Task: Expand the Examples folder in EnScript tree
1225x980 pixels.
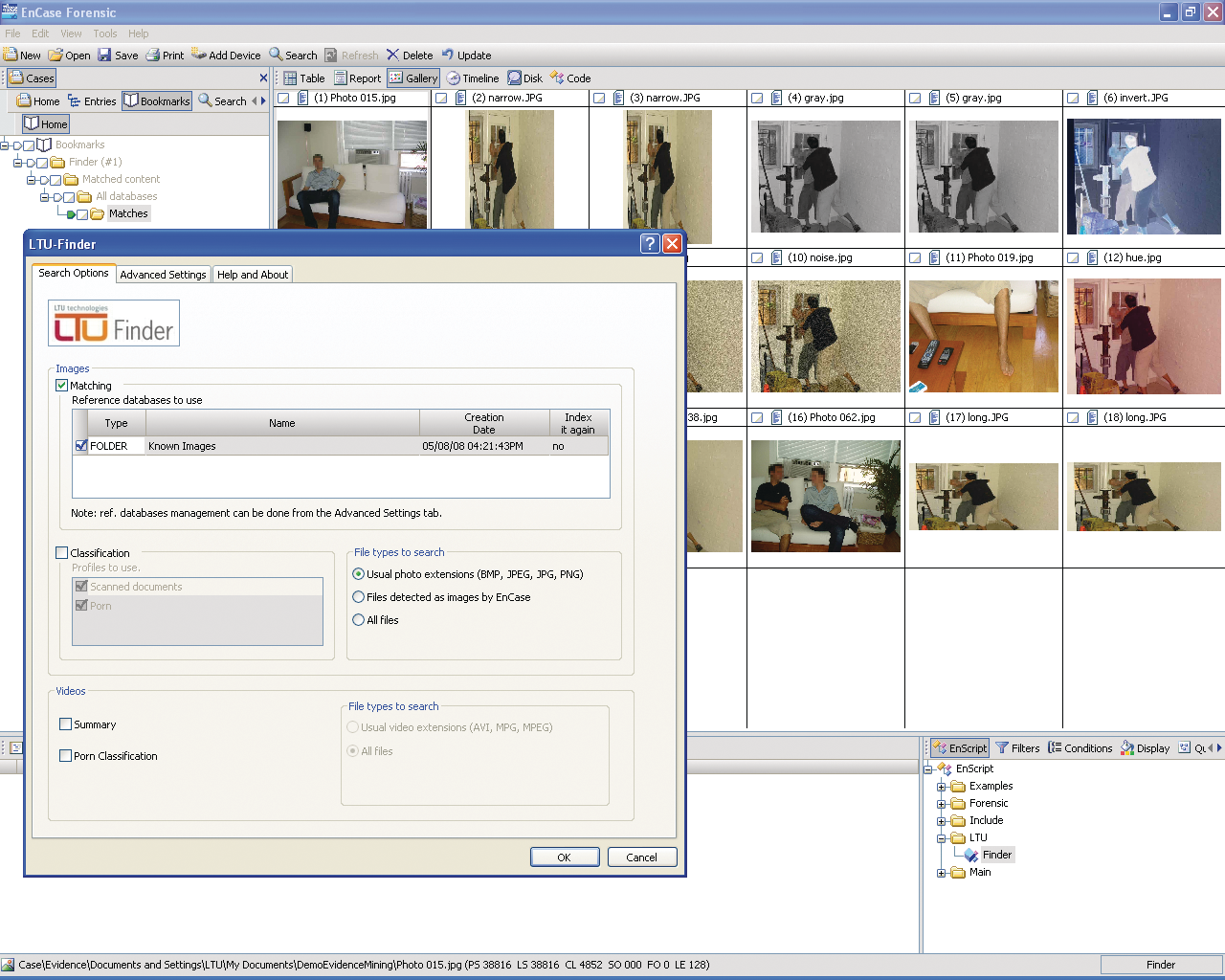Action: tap(942, 787)
